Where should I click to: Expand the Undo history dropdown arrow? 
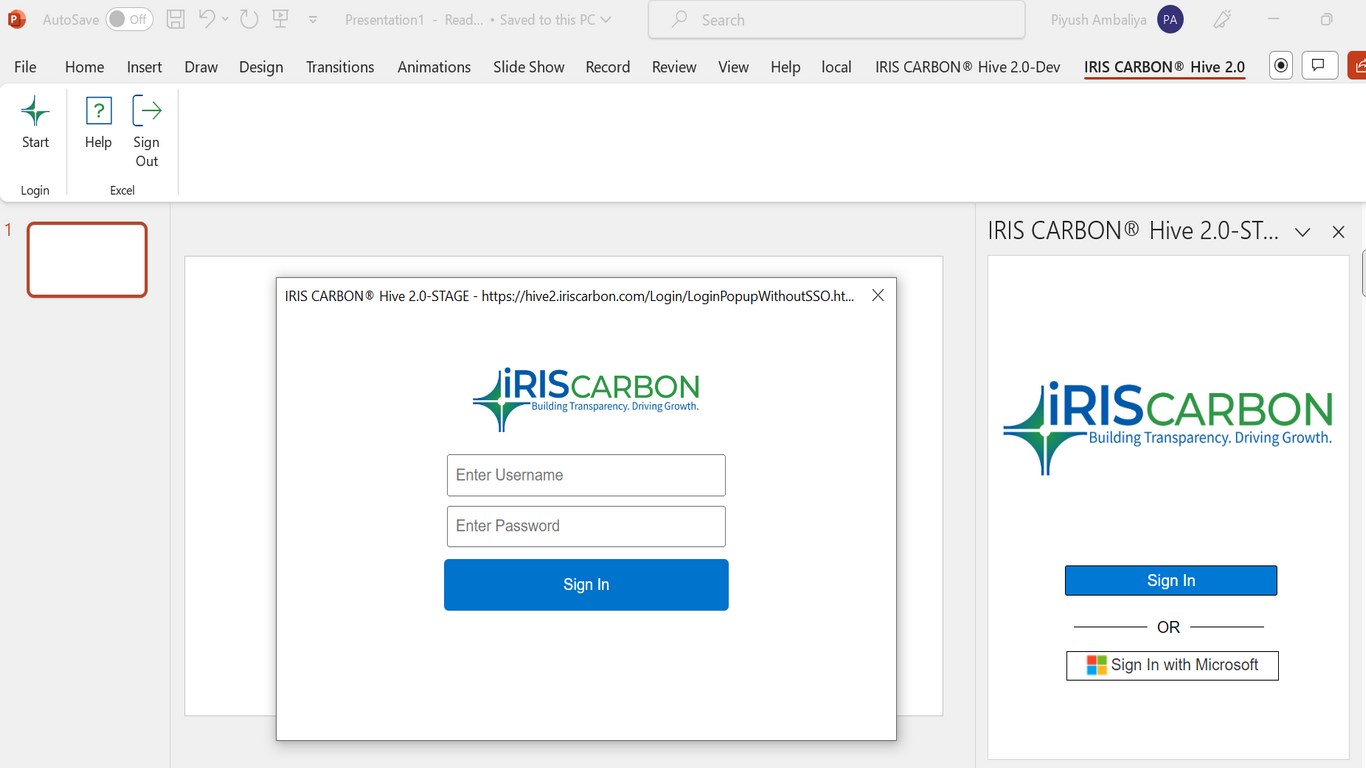pyautogui.click(x=225, y=19)
